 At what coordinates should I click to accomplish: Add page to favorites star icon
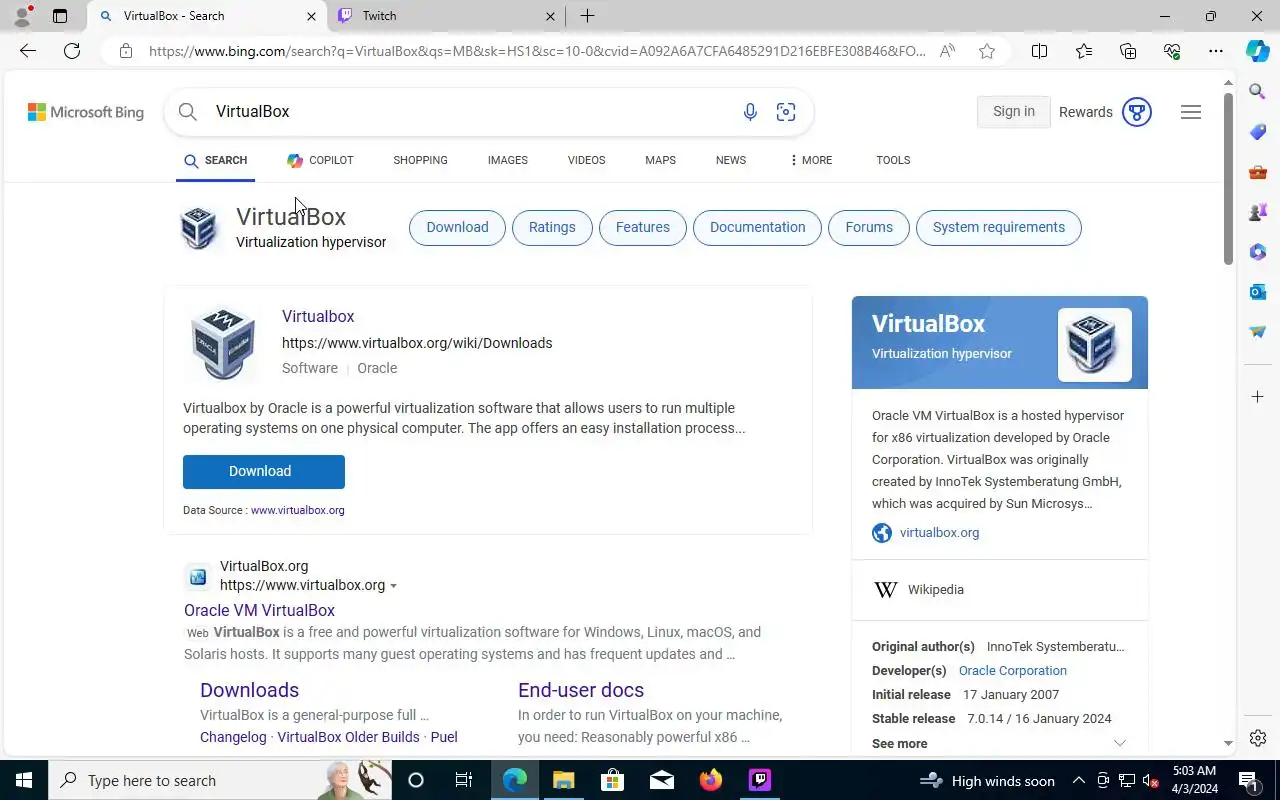(x=987, y=51)
